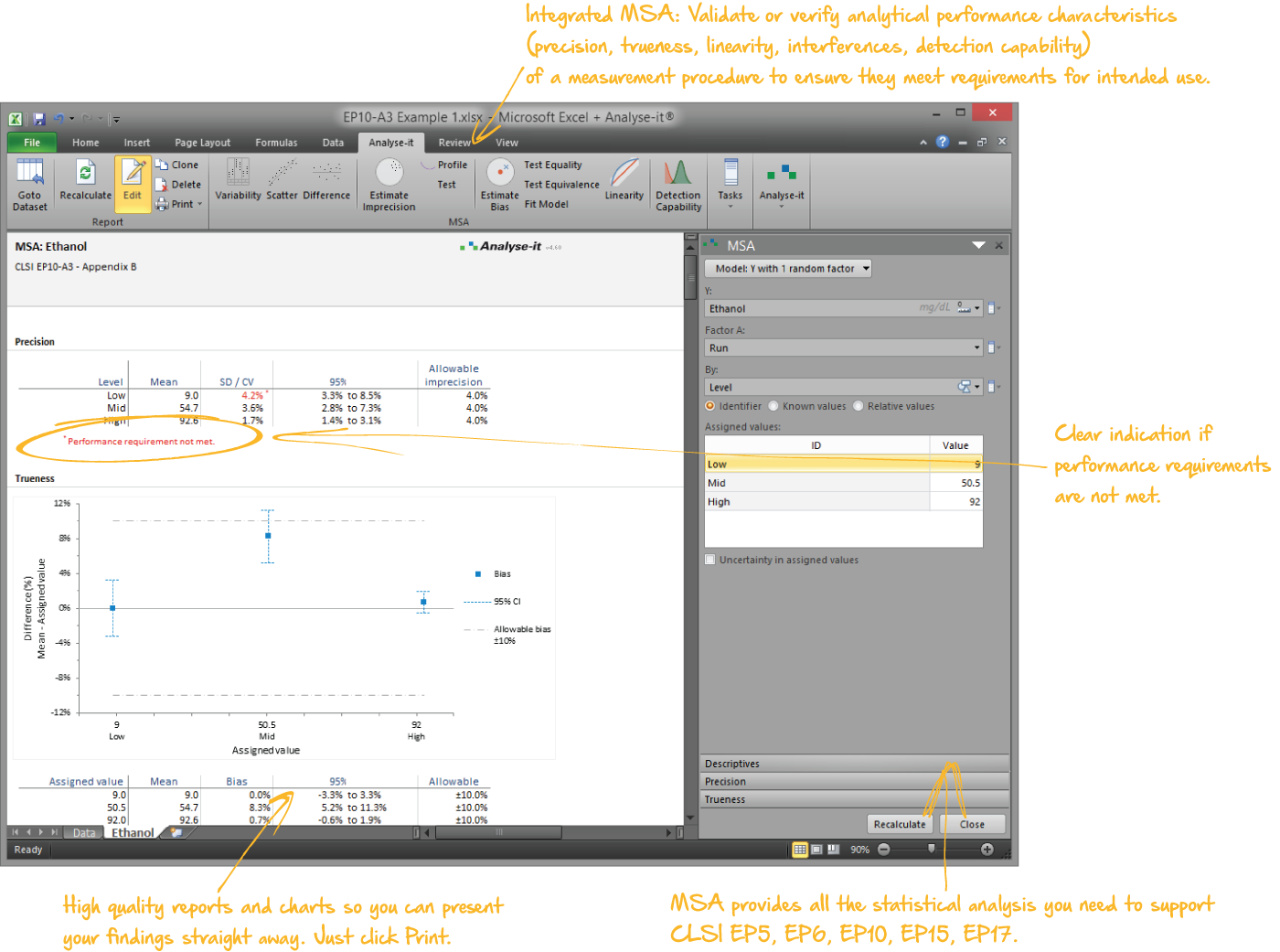Choose Test Equivalence in MSA group

tap(561, 185)
